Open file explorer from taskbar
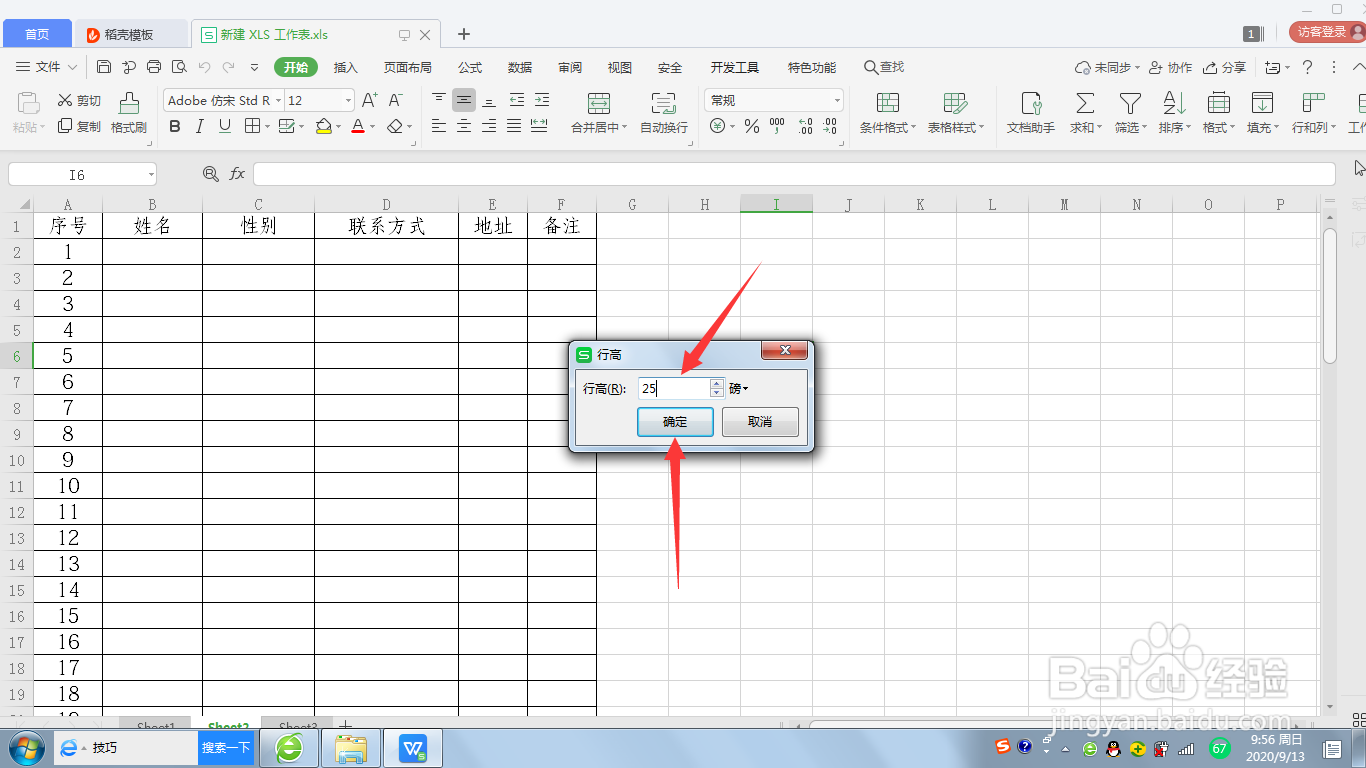 pos(351,748)
